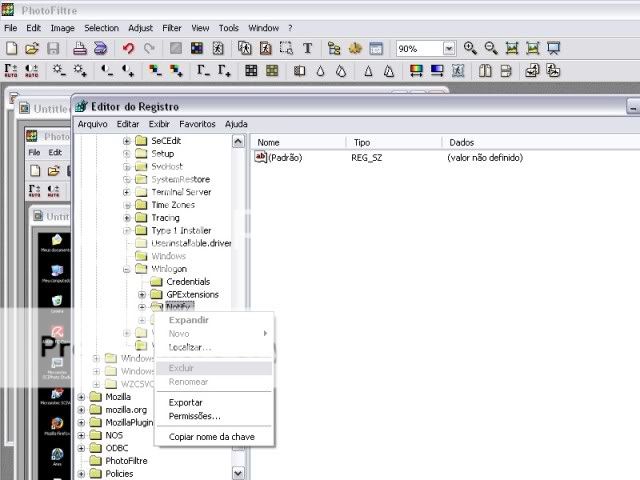Click the Auto contrast icon

pos(32,71)
